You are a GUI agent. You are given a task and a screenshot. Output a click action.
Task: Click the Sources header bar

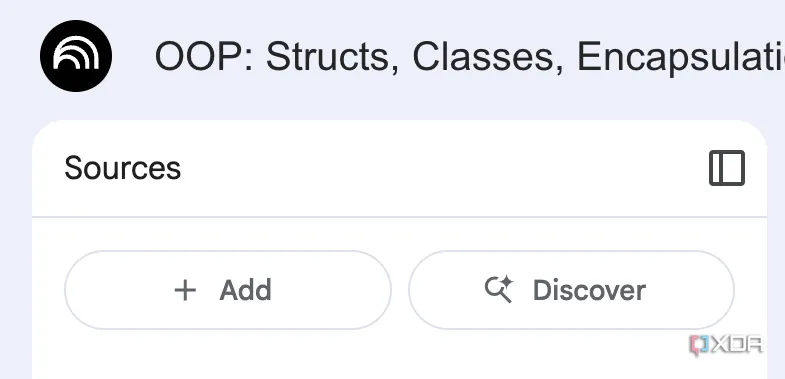coord(400,169)
